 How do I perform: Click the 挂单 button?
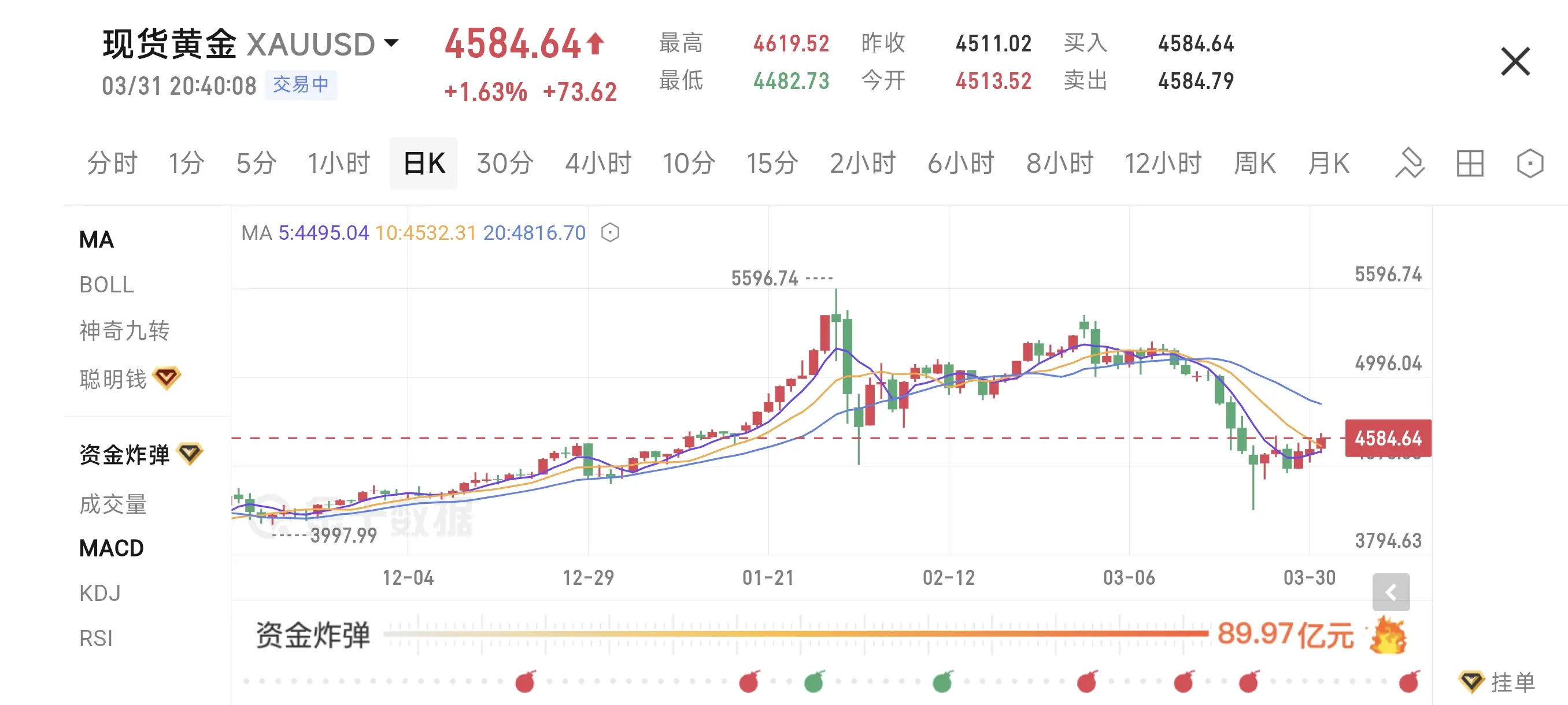click(1512, 682)
